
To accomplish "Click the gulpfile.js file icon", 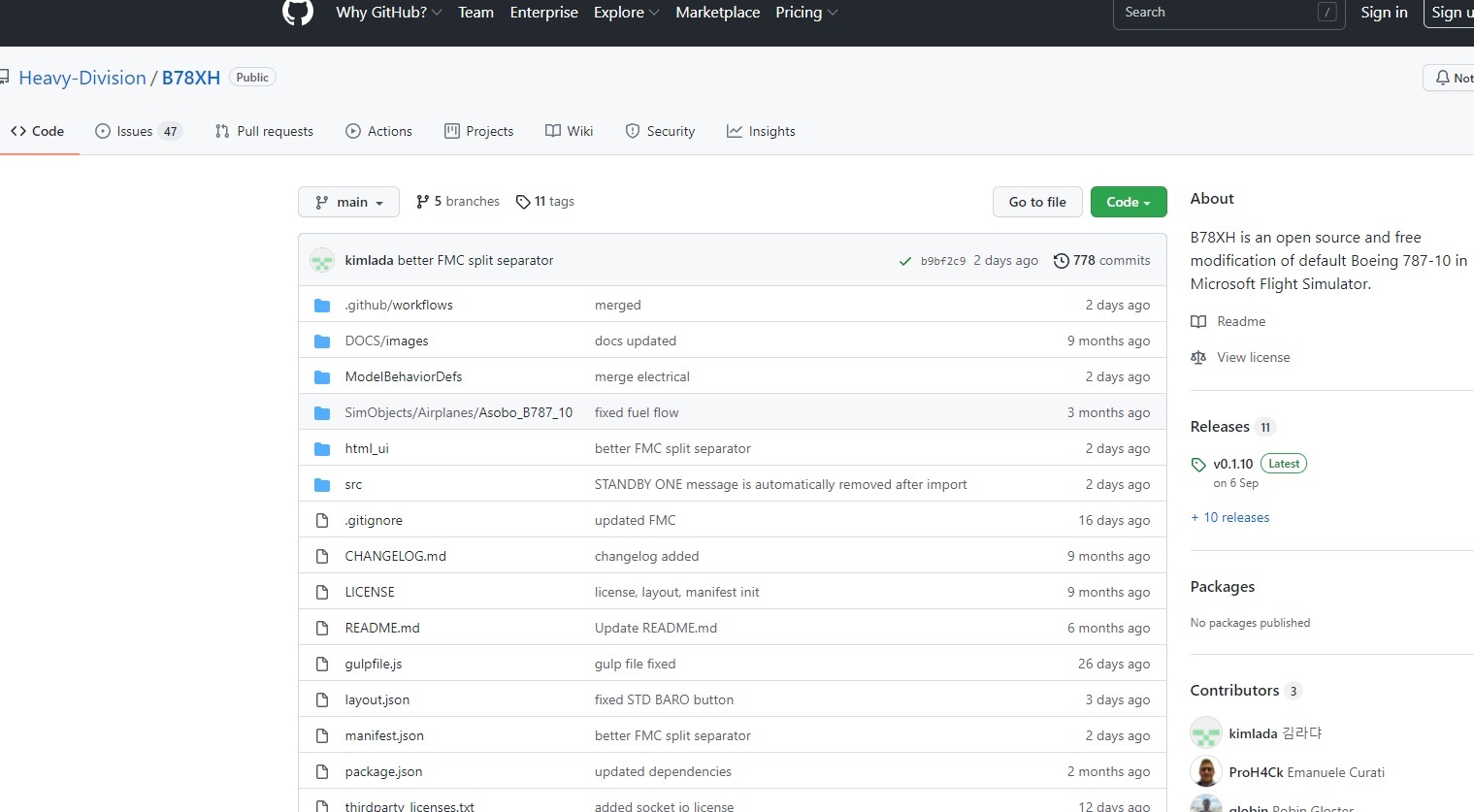I will click(x=322, y=665).
